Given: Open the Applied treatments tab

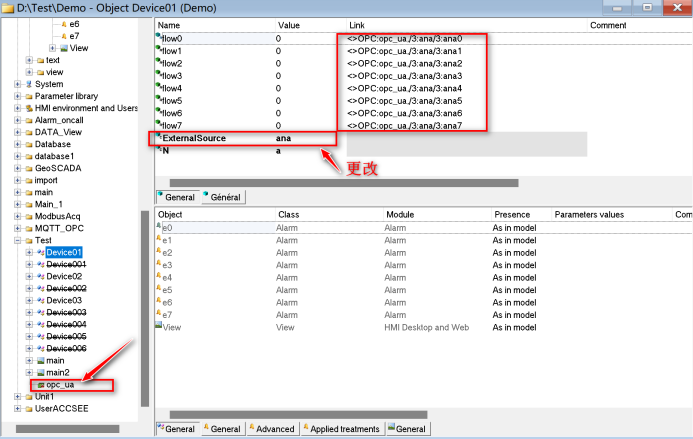Looking at the screenshot, I should (343, 429).
